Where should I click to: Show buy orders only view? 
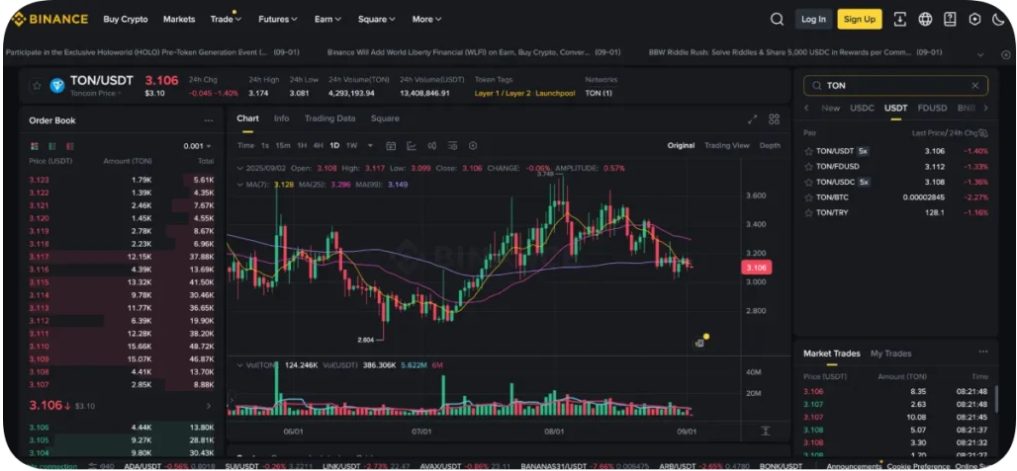pyautogui.click(x=52, y=146)
